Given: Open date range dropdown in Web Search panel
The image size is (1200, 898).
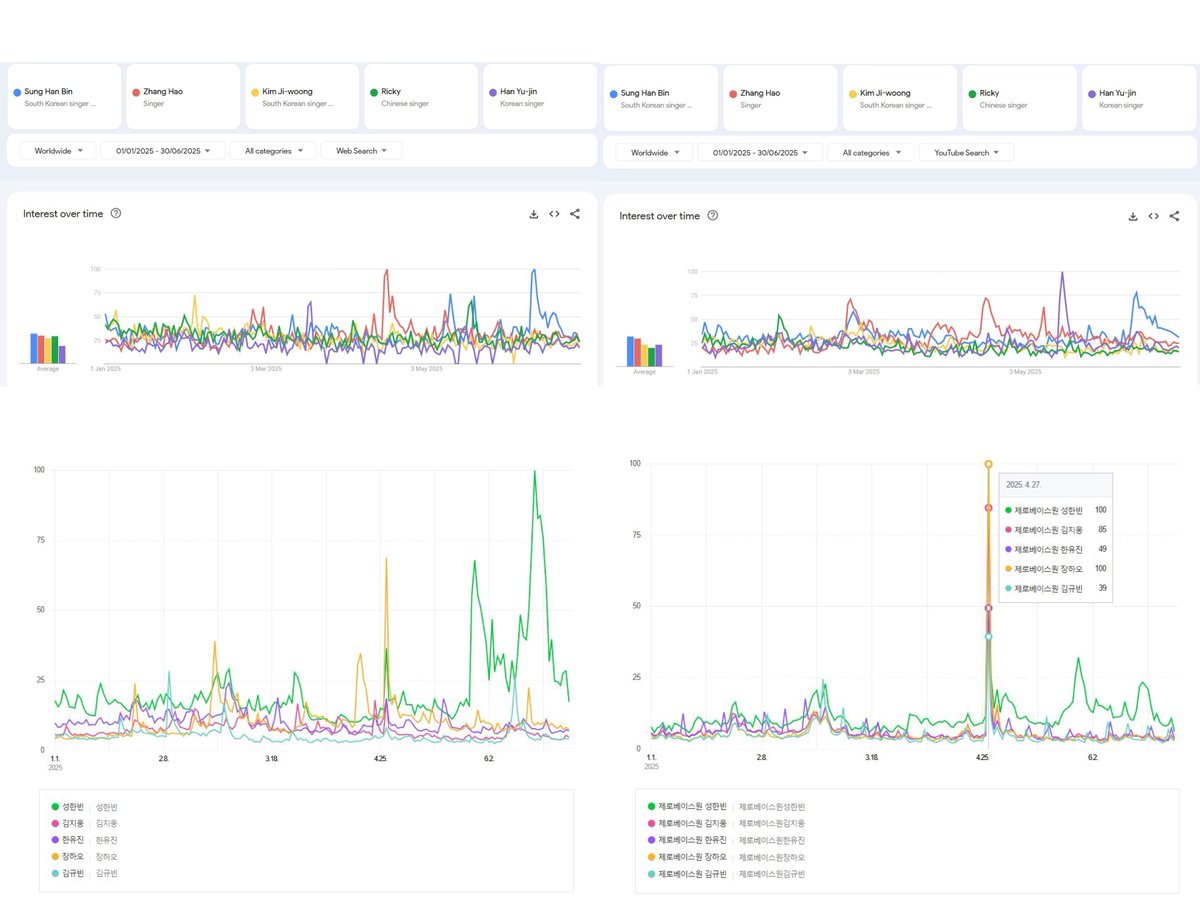Looking at the screenshot, I should pos(163,151).
